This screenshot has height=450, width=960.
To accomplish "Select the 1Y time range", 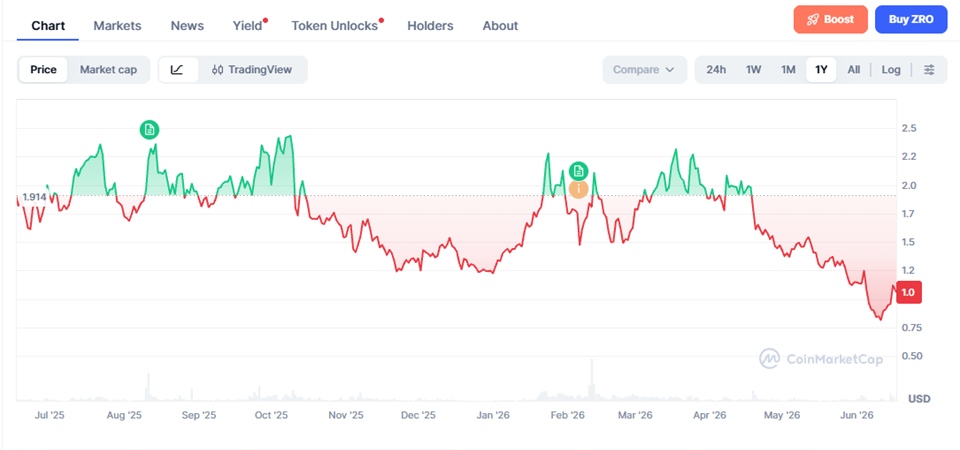I will (821, 70).
